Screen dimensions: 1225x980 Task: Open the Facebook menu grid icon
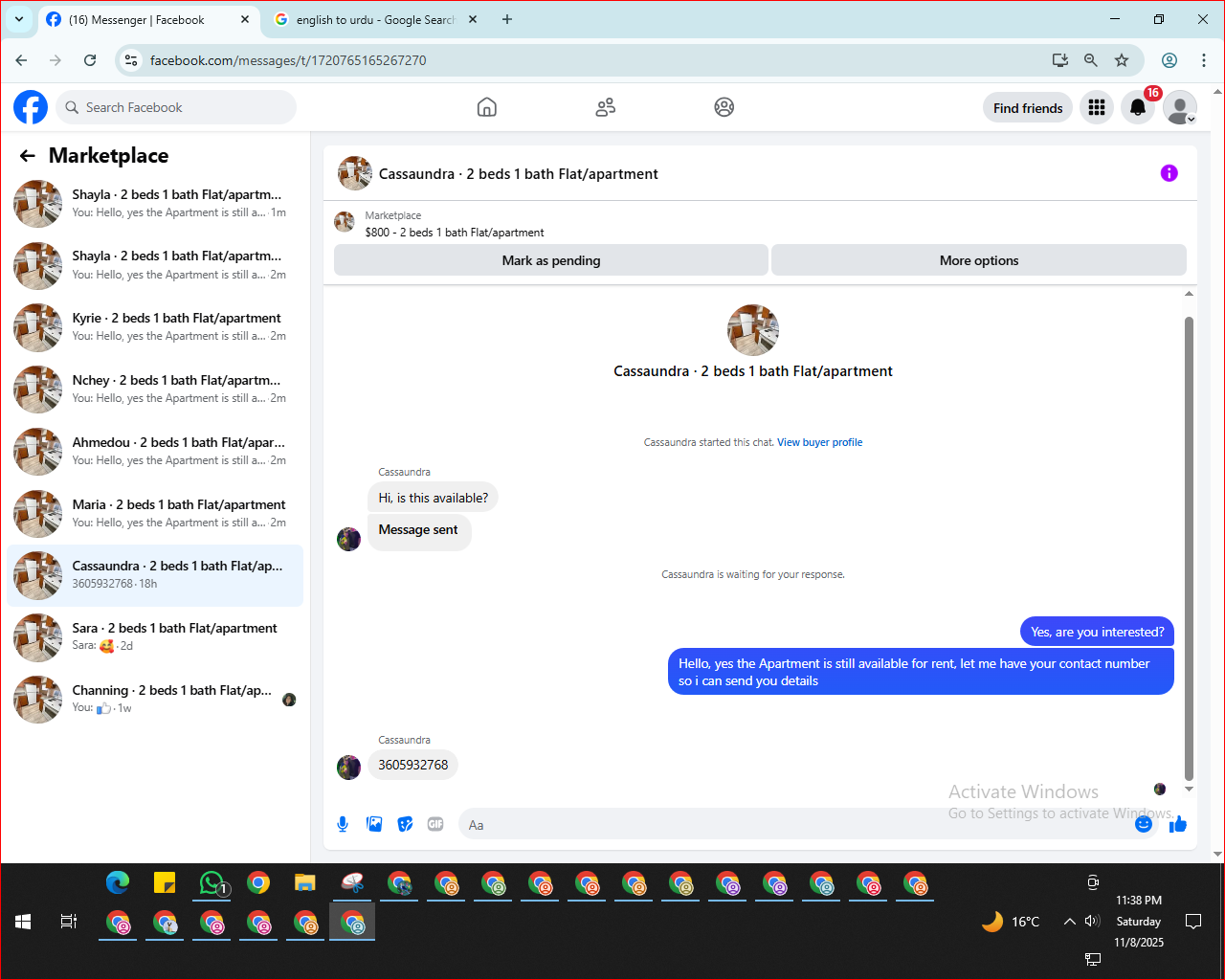[x=1097, y=107]
